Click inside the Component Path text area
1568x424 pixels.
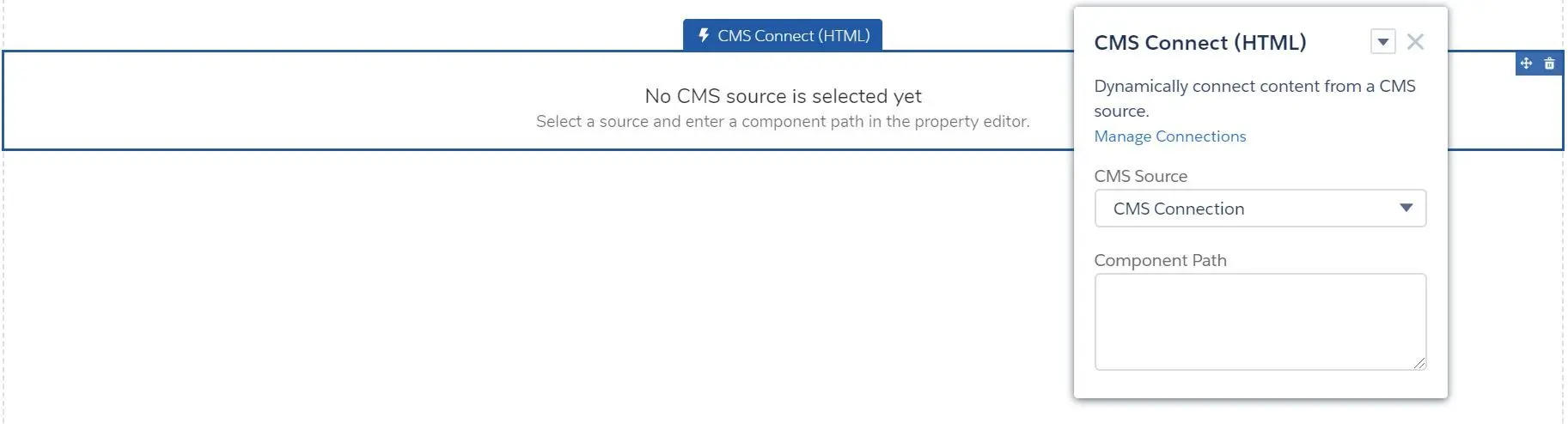click(1260, 322)
